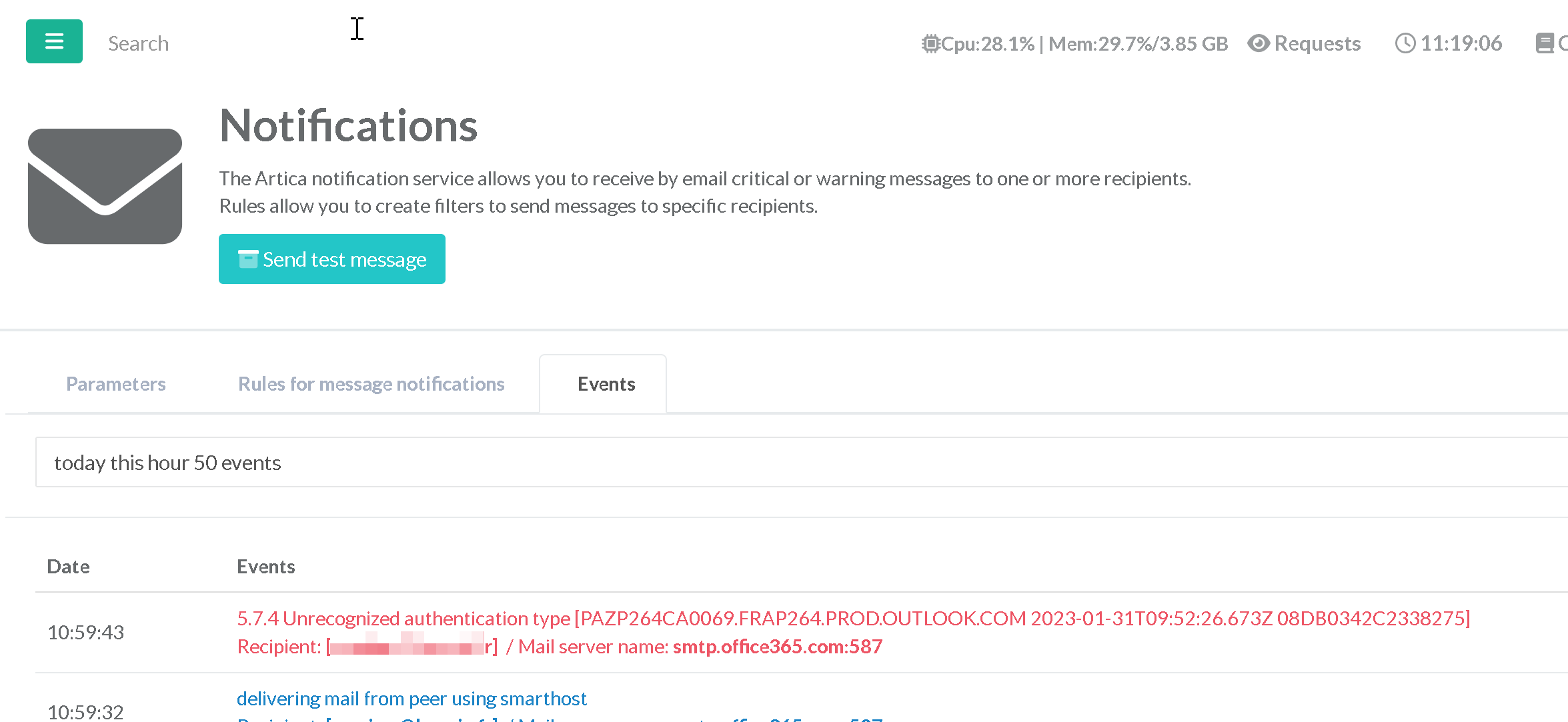
Task: Open the delivering mail from peer event
Action: coord(412,699)
